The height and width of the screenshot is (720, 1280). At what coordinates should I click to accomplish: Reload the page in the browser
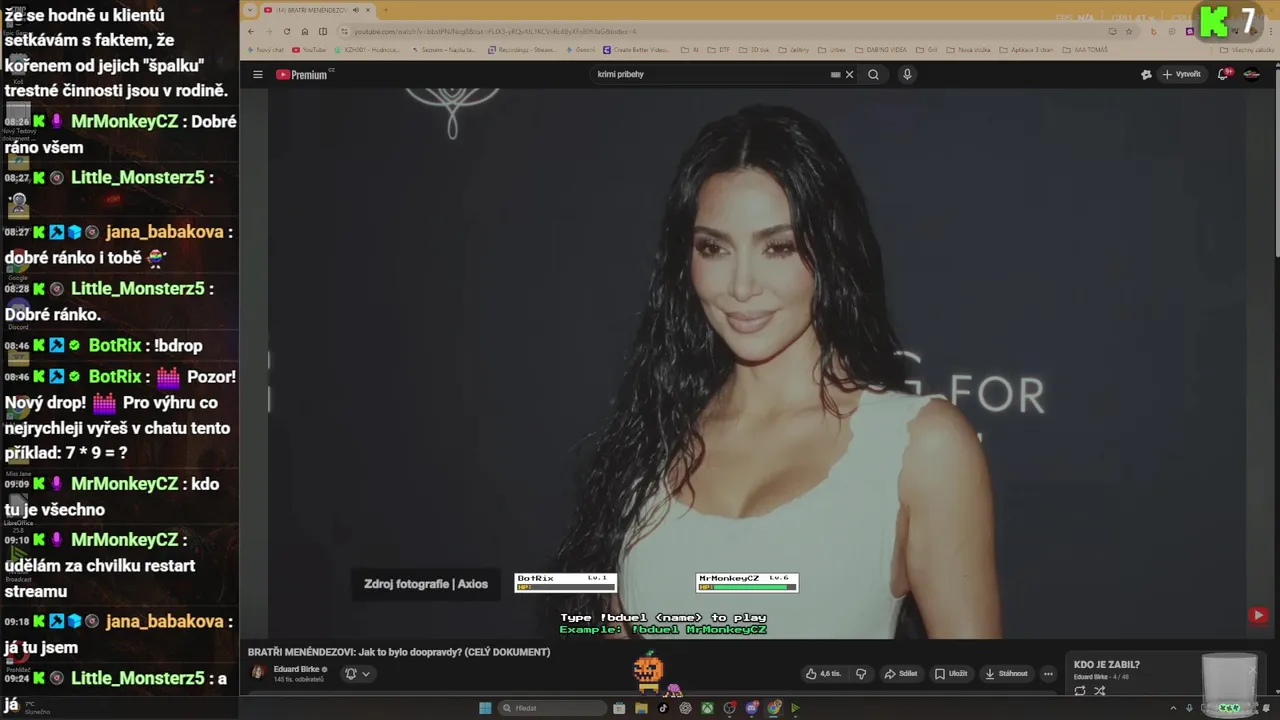(x=287, y=31)
